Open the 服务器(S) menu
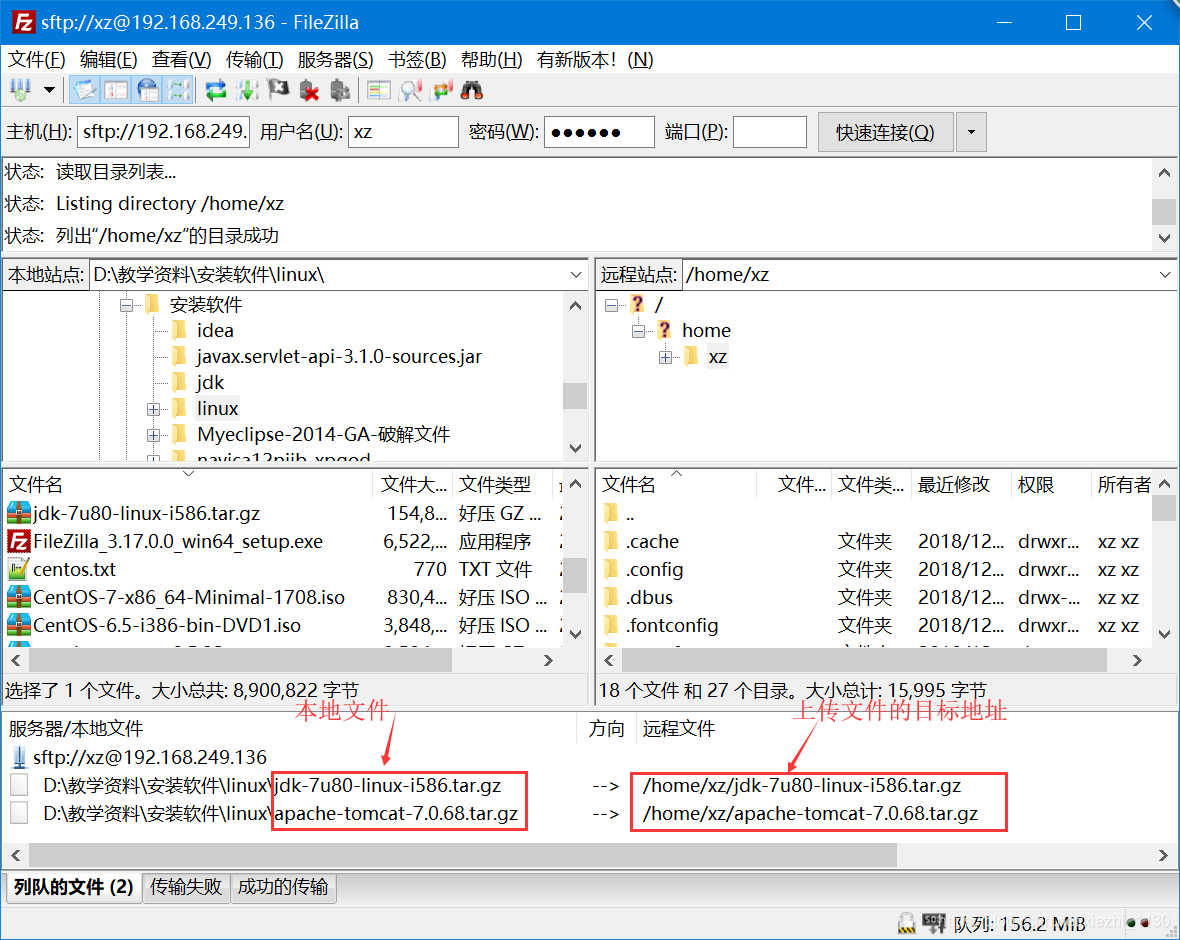The width and height of the screenshot is (1180, 940). pos(336,59)
